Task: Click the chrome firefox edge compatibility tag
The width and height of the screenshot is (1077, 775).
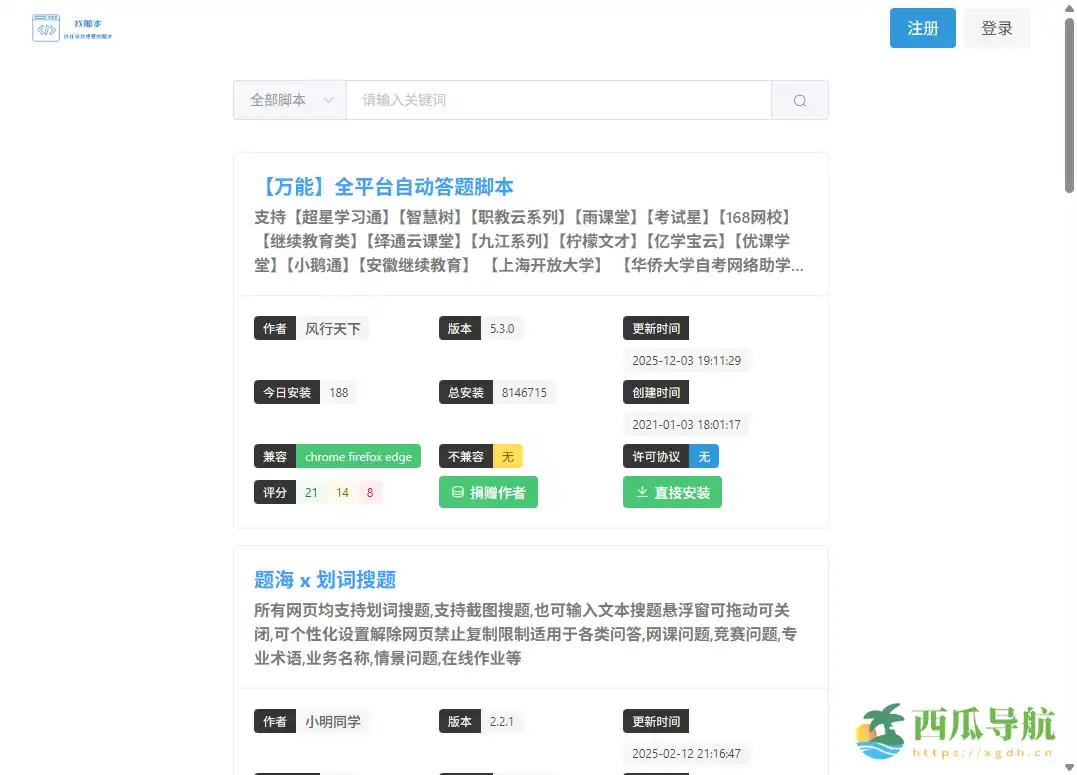Action: coord(358,456)
